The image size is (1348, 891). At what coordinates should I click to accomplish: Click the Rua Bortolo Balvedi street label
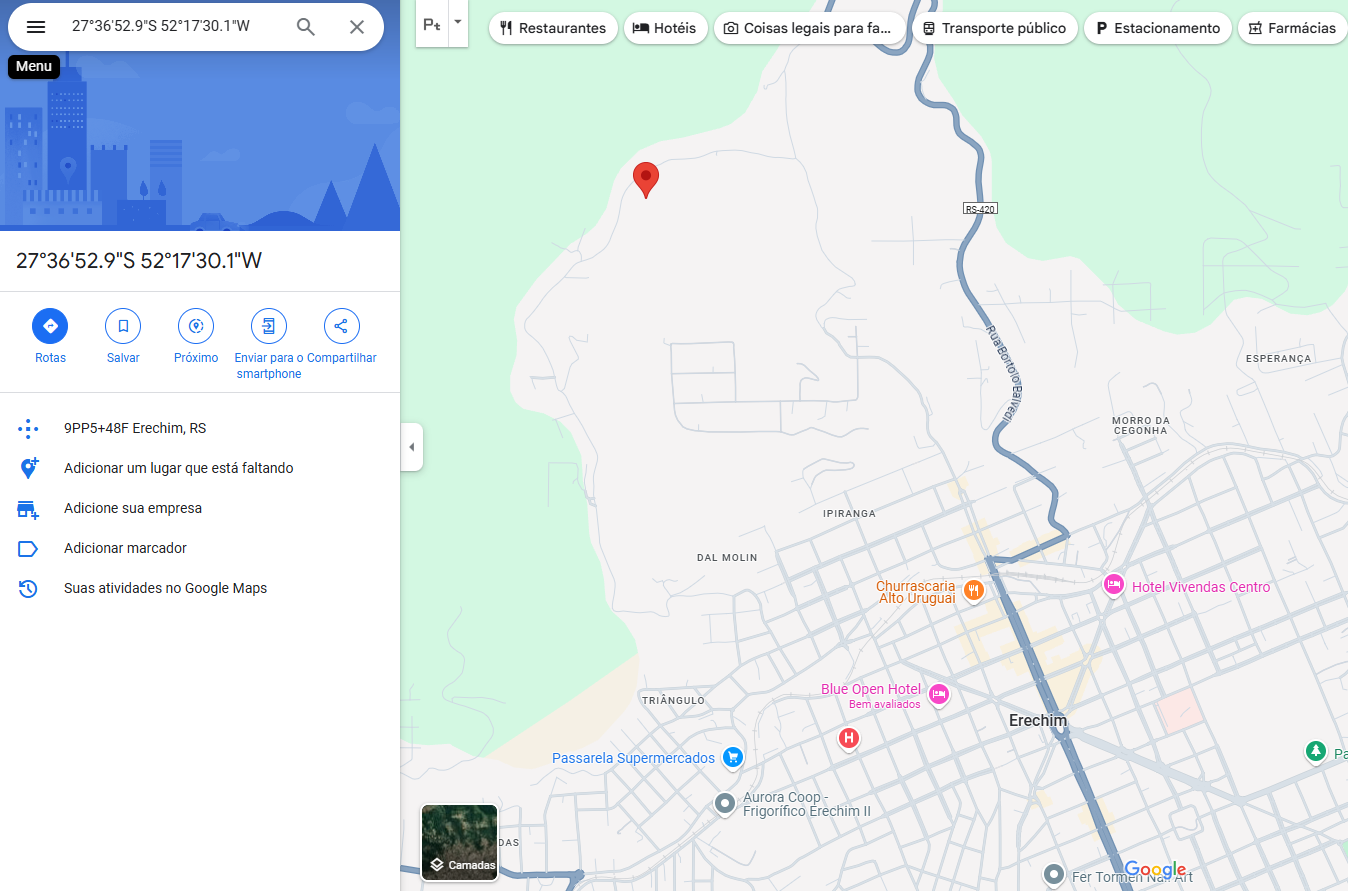1004,374
